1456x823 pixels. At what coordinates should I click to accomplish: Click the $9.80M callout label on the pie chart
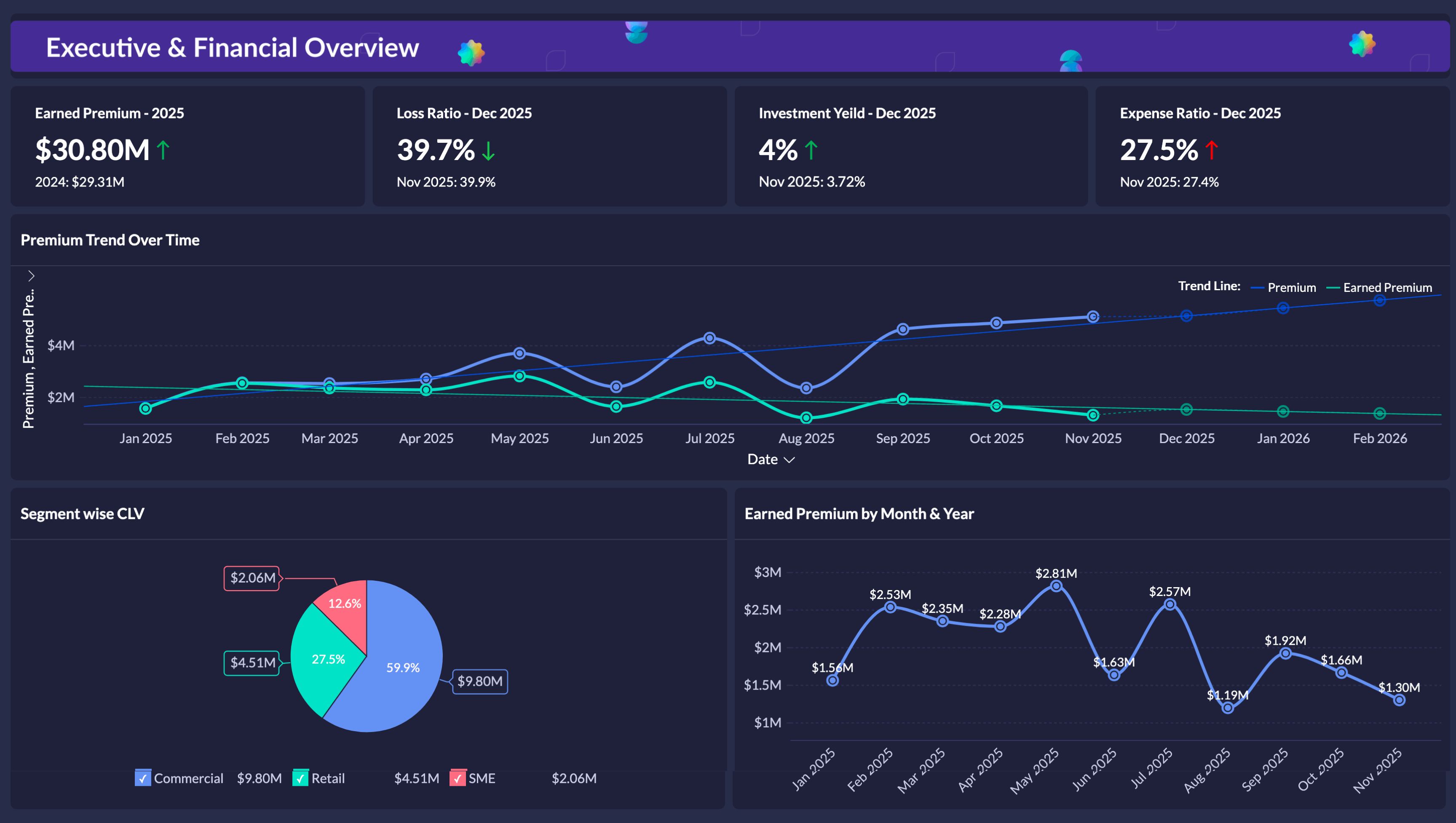click(x=480, y=681)
